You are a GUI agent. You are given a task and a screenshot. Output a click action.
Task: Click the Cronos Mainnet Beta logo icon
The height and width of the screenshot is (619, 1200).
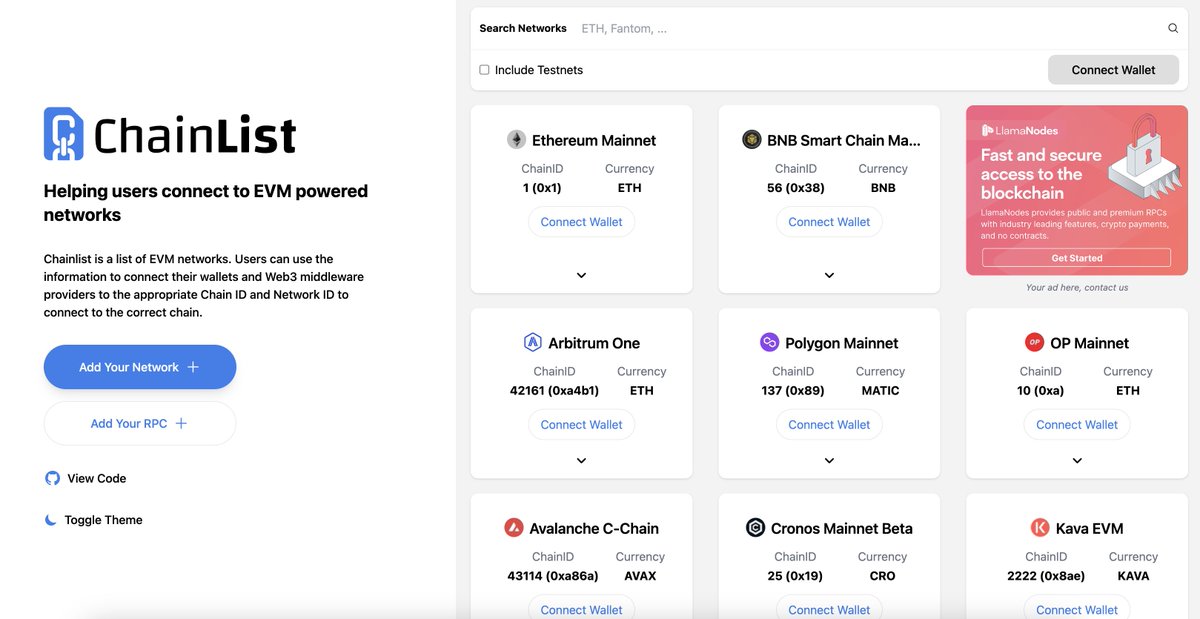pyautogui.click(x=755, y=527)
